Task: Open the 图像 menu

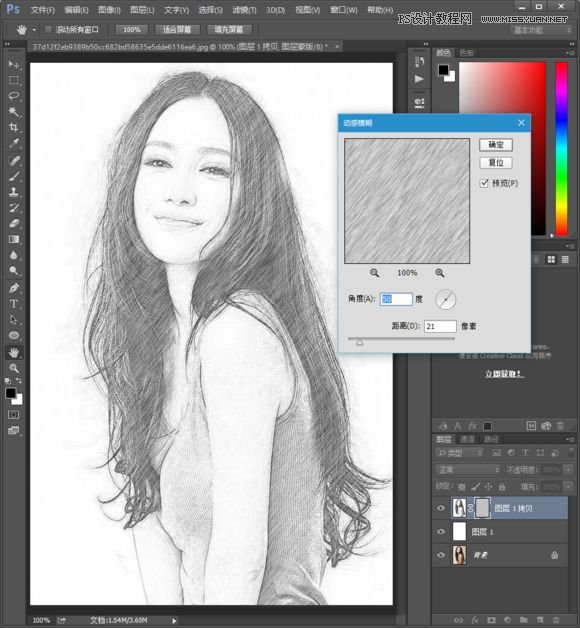Action: pos(109,10)
